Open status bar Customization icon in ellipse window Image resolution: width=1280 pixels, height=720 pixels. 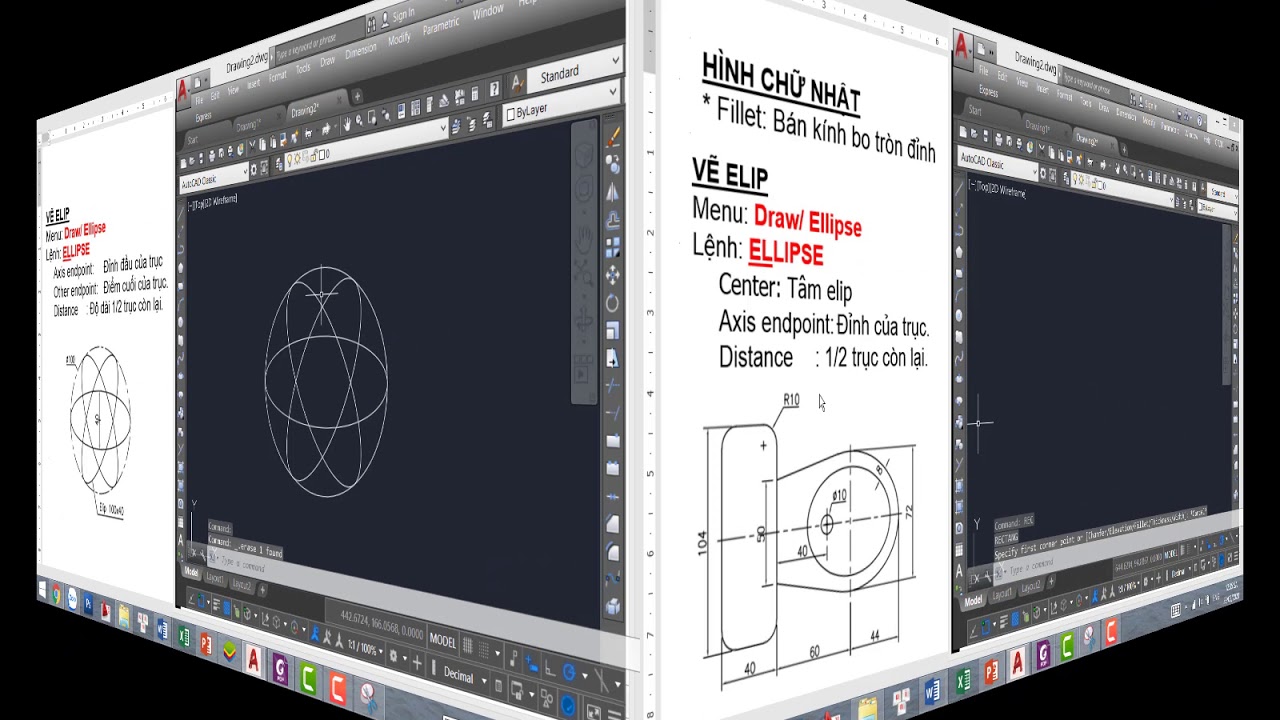point(615,715)
